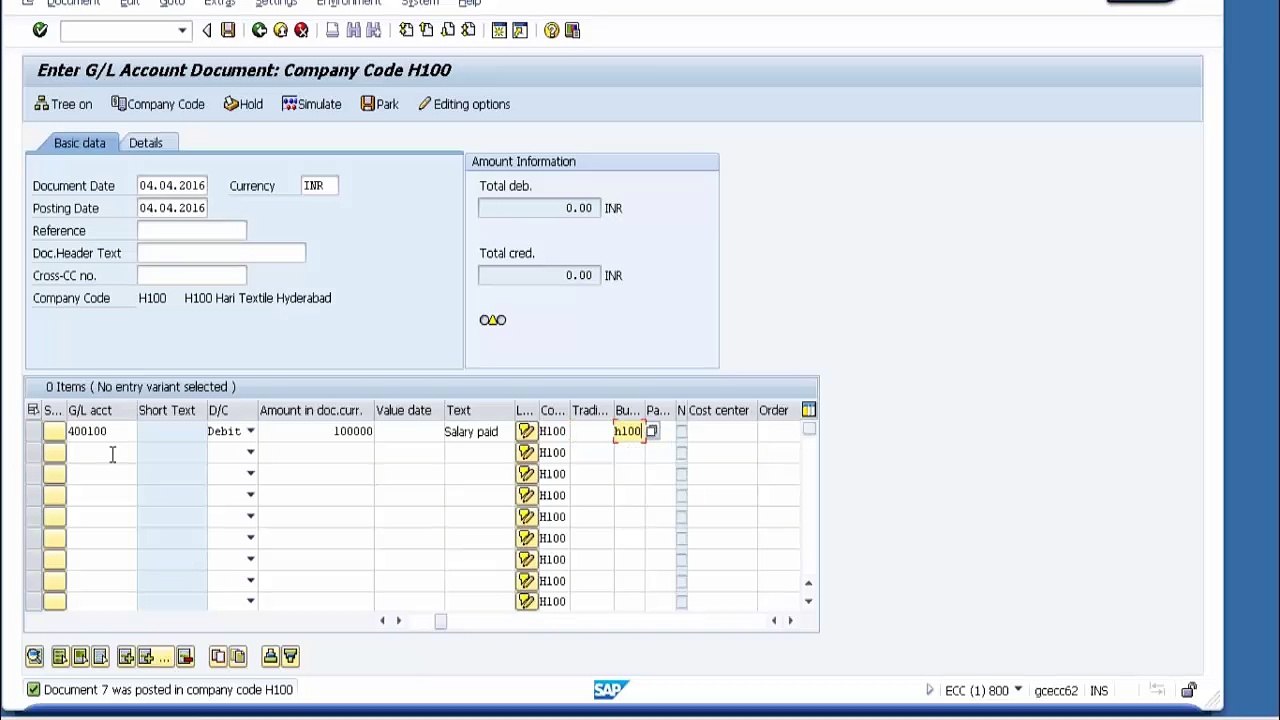Click the table settings icon at header right

808,410
